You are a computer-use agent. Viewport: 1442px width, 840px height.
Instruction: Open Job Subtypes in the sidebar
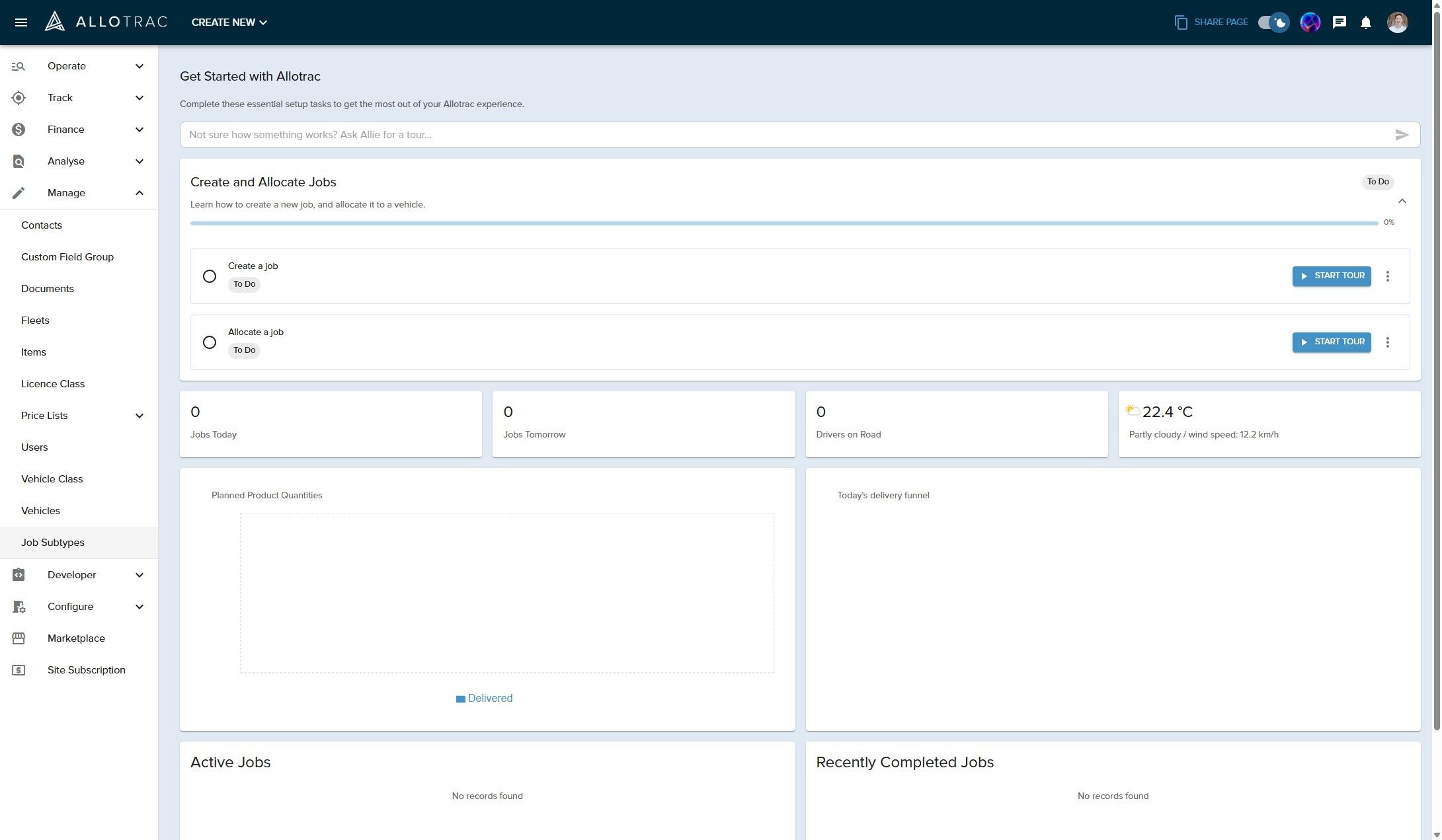[53, 543]
